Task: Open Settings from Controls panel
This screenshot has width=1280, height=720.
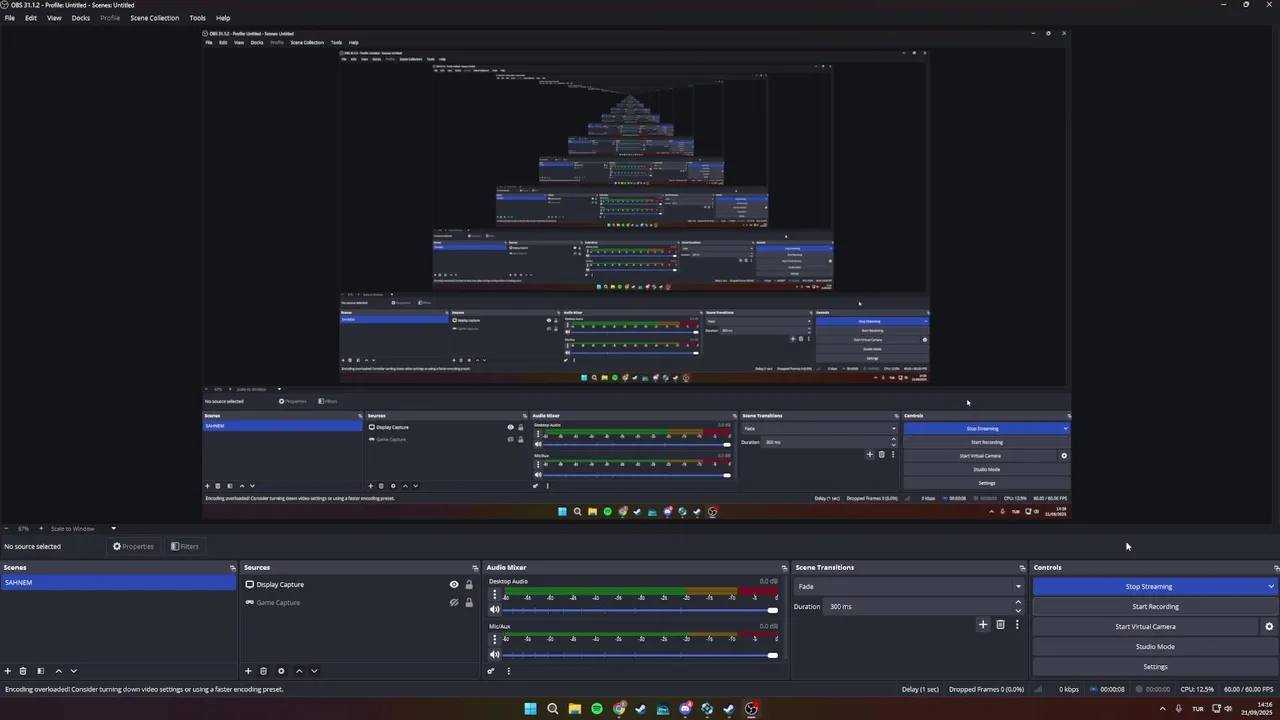Action: pos(1155,667)
